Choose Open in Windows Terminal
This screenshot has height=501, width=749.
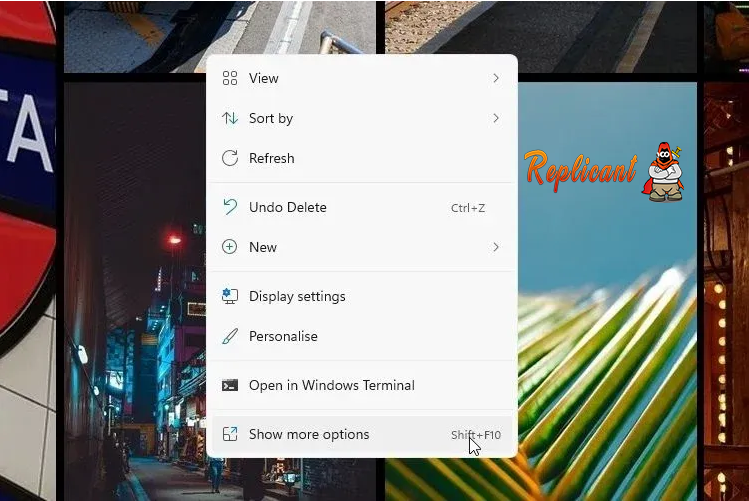pos(362,385)
